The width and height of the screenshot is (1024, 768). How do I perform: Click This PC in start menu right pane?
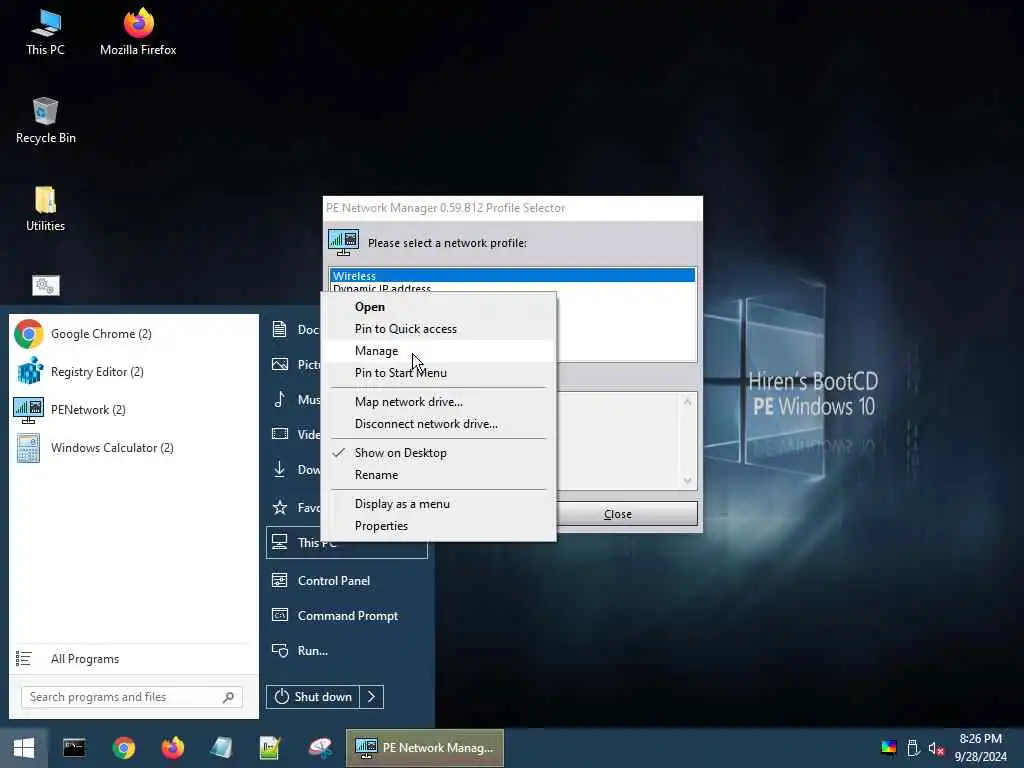point(347,543)
